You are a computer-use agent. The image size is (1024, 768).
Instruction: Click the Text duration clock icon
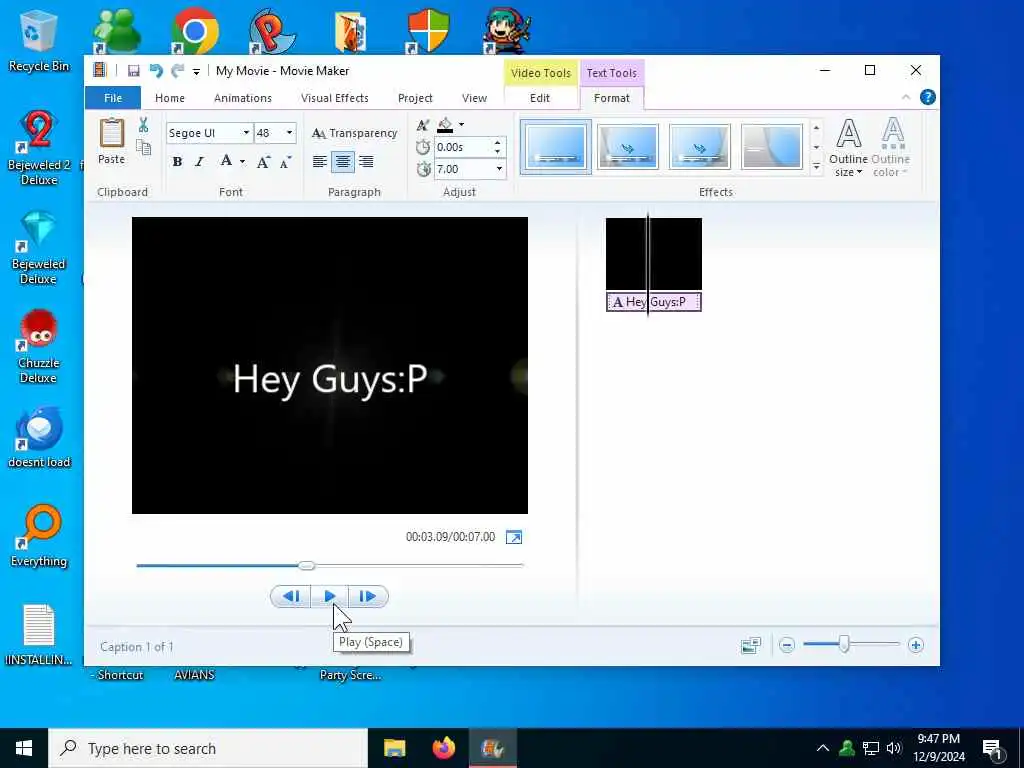coord(423,169)
